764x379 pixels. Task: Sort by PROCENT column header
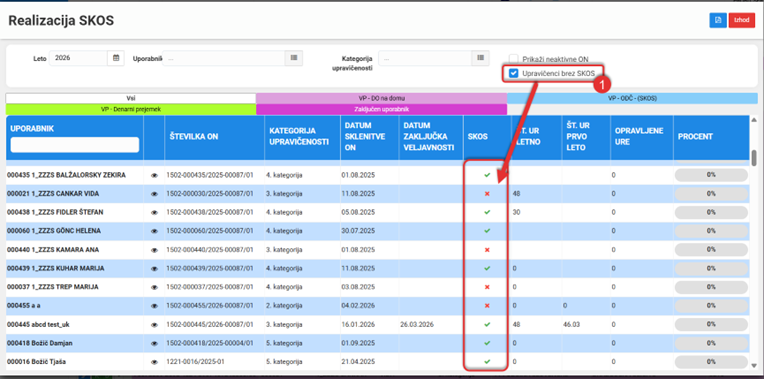point(695,137)
